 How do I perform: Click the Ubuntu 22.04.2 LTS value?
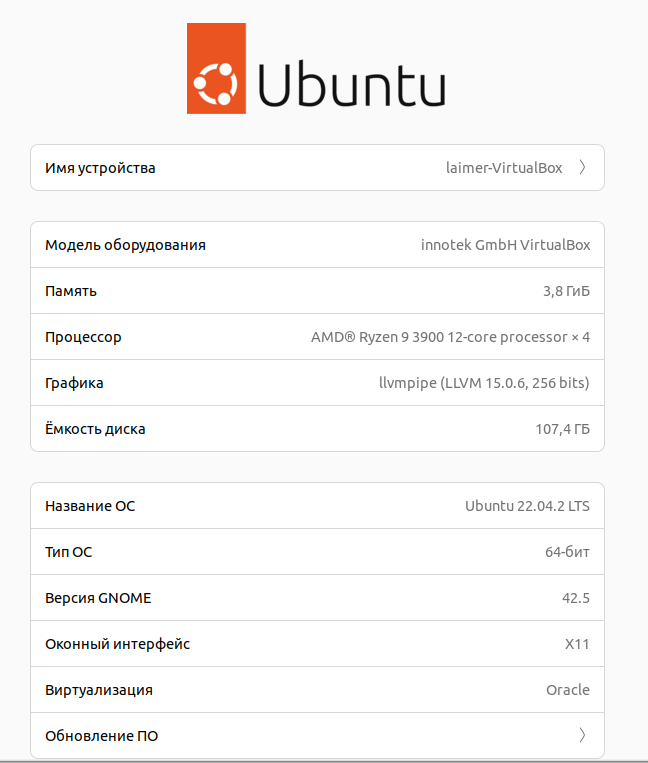527,506
